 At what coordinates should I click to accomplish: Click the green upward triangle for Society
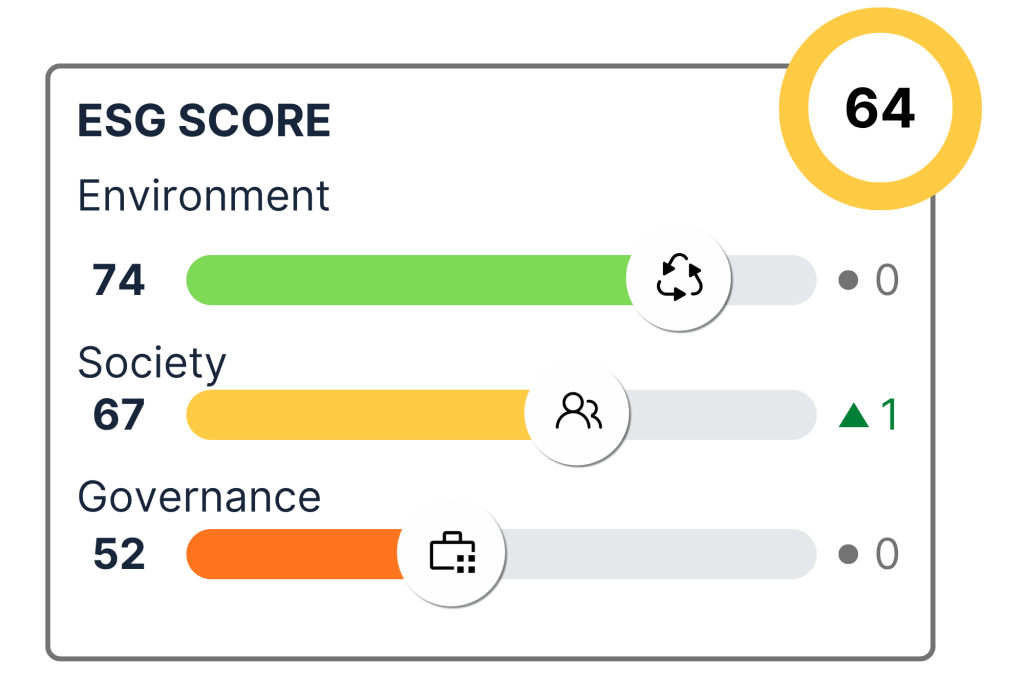point(852,415)
